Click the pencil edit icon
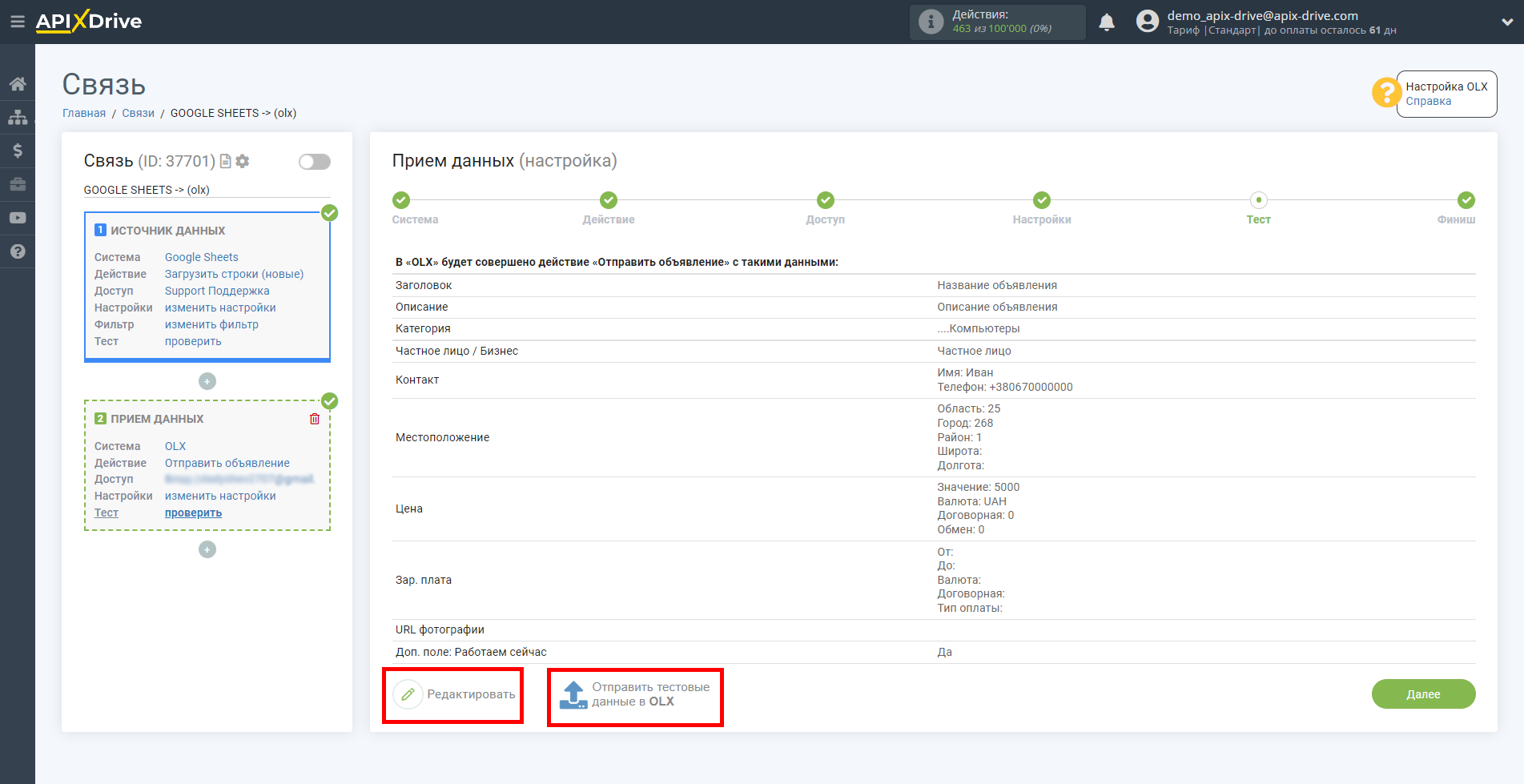The image size is (1524, 784). [408, 694]
